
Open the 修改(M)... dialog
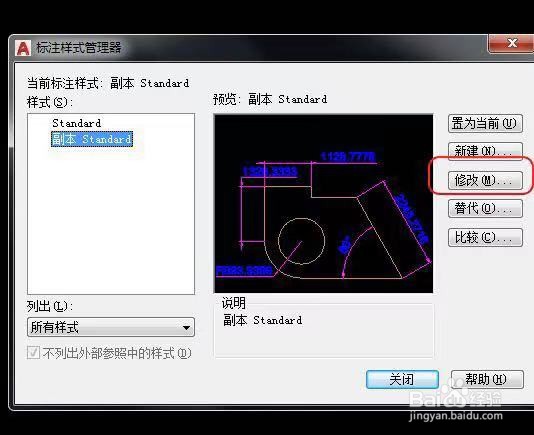coord(485,180)
